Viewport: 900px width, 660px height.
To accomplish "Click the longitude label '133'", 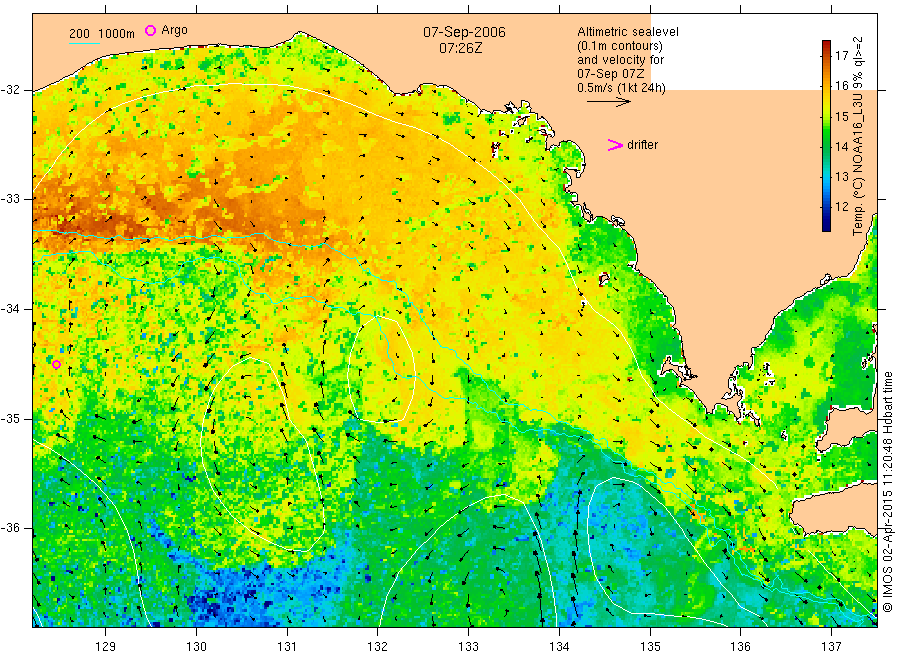I will [x=468, y=647].
